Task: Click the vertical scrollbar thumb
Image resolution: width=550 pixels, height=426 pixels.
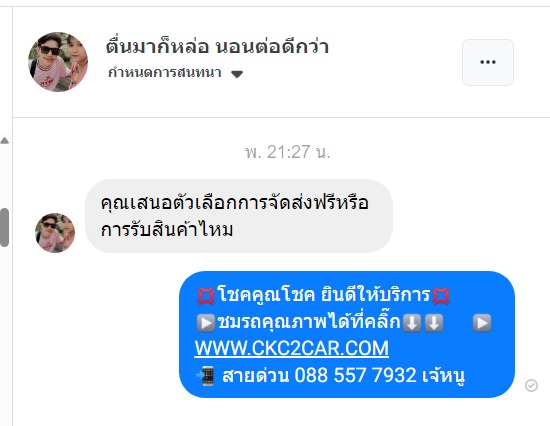Action: [4, 227]
